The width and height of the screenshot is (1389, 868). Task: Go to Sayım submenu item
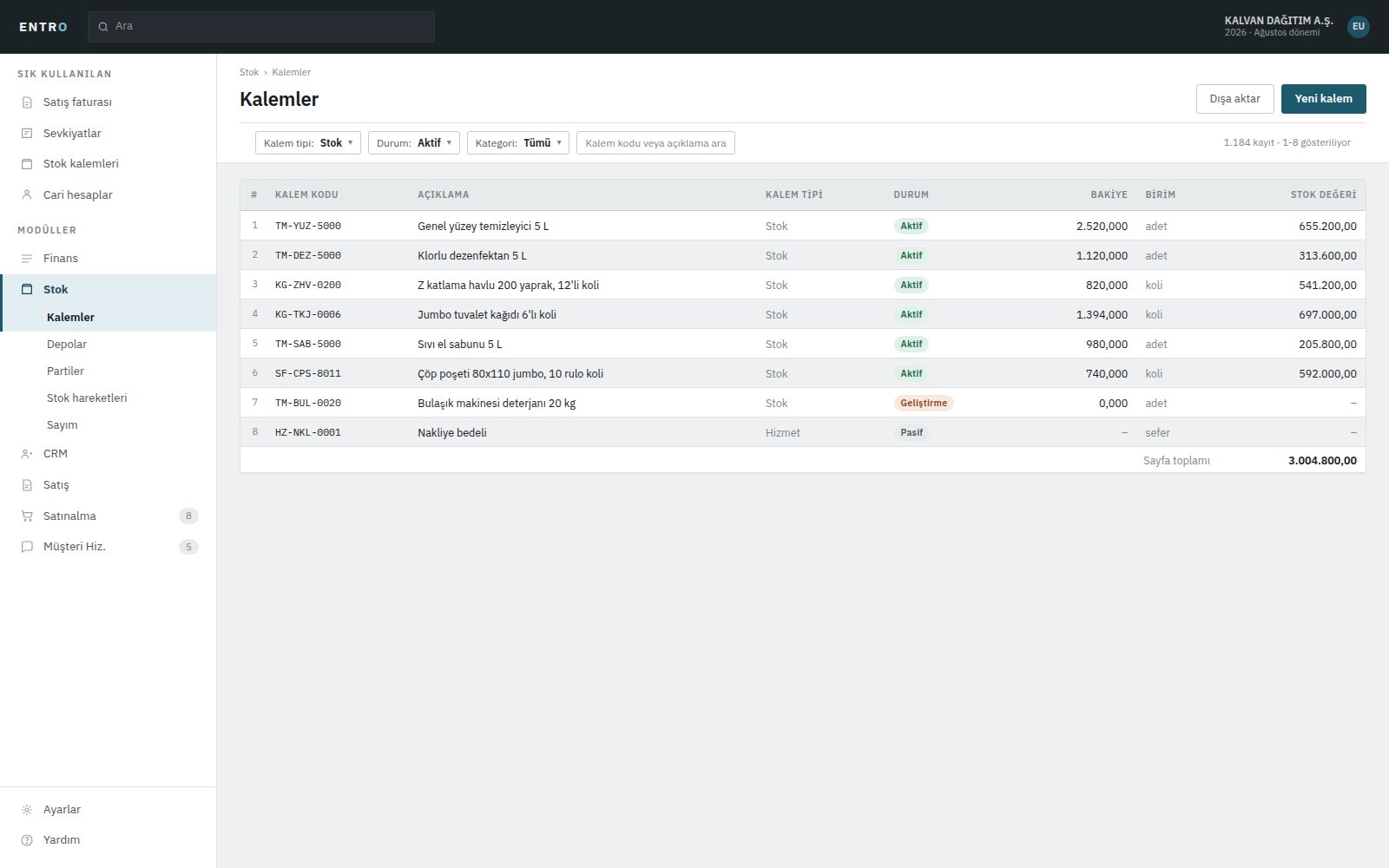coord(63,425)
